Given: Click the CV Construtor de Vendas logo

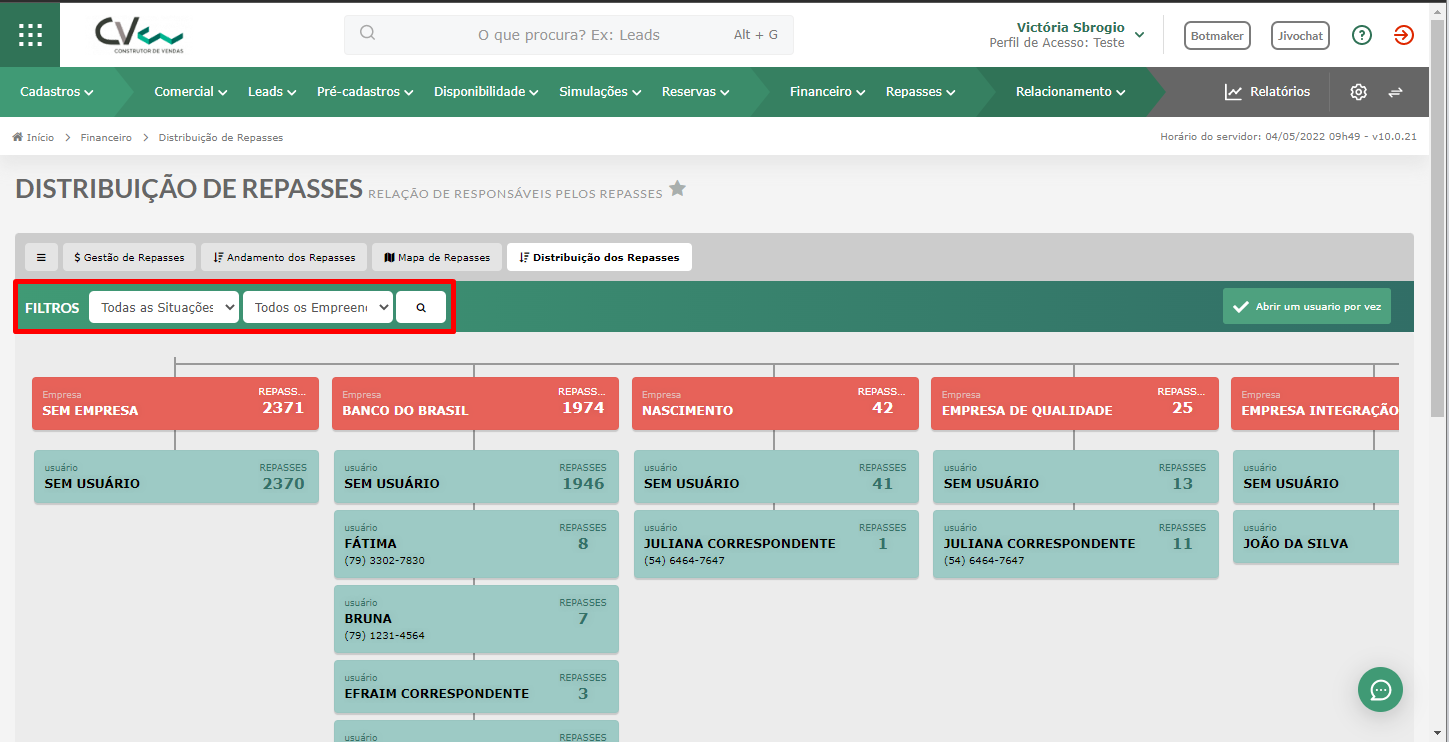Looking at the screenshot, I should [140, 35].
